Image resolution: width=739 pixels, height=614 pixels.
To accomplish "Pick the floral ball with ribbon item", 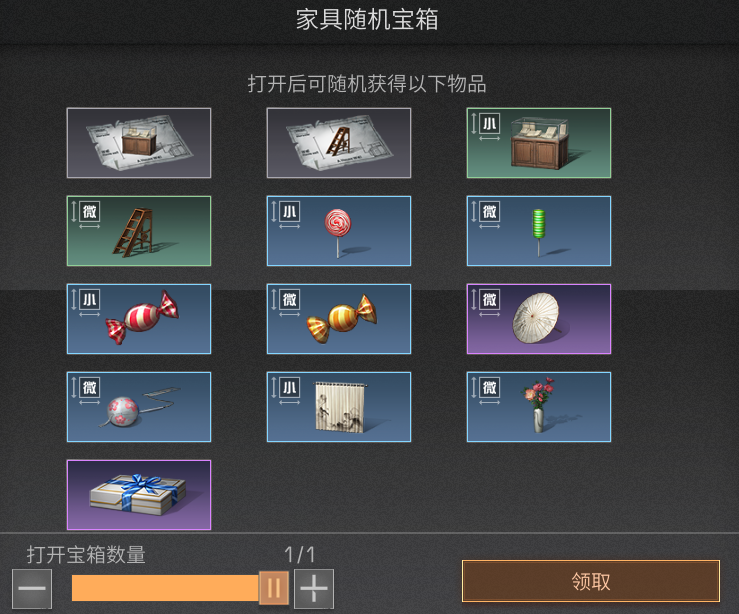I will (x=139, y=407).
